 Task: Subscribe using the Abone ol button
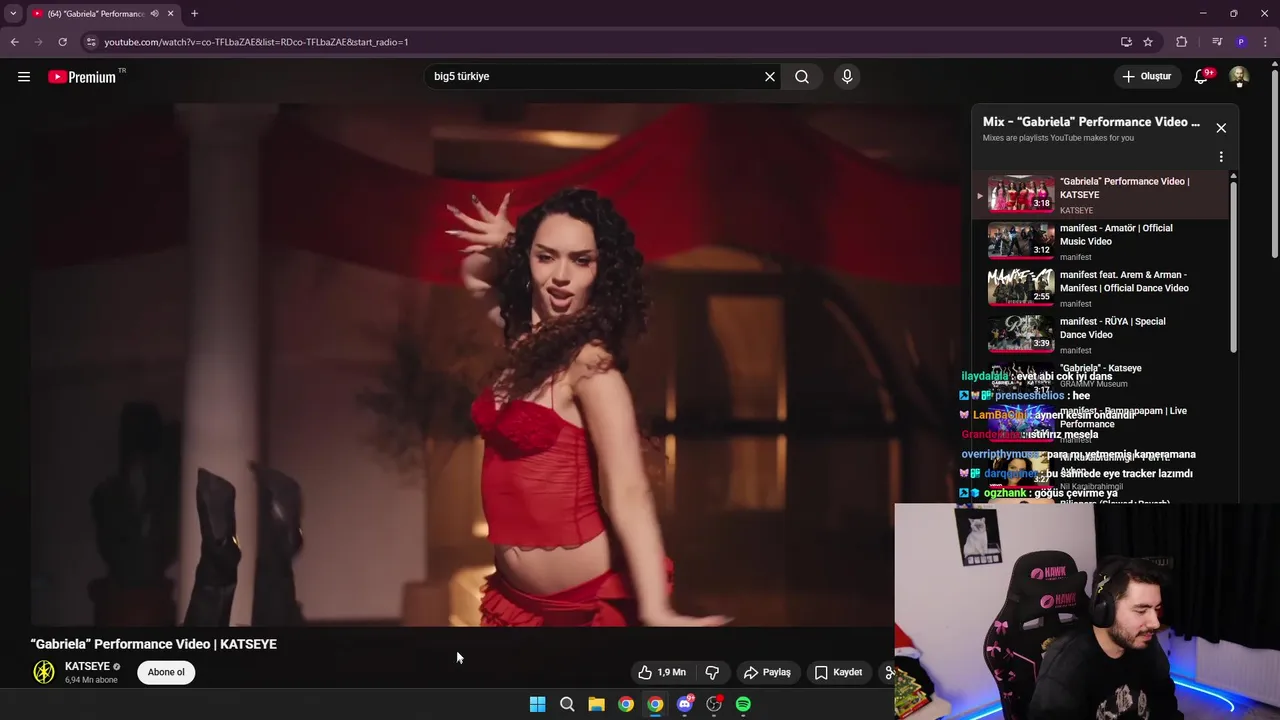point(166,673)
